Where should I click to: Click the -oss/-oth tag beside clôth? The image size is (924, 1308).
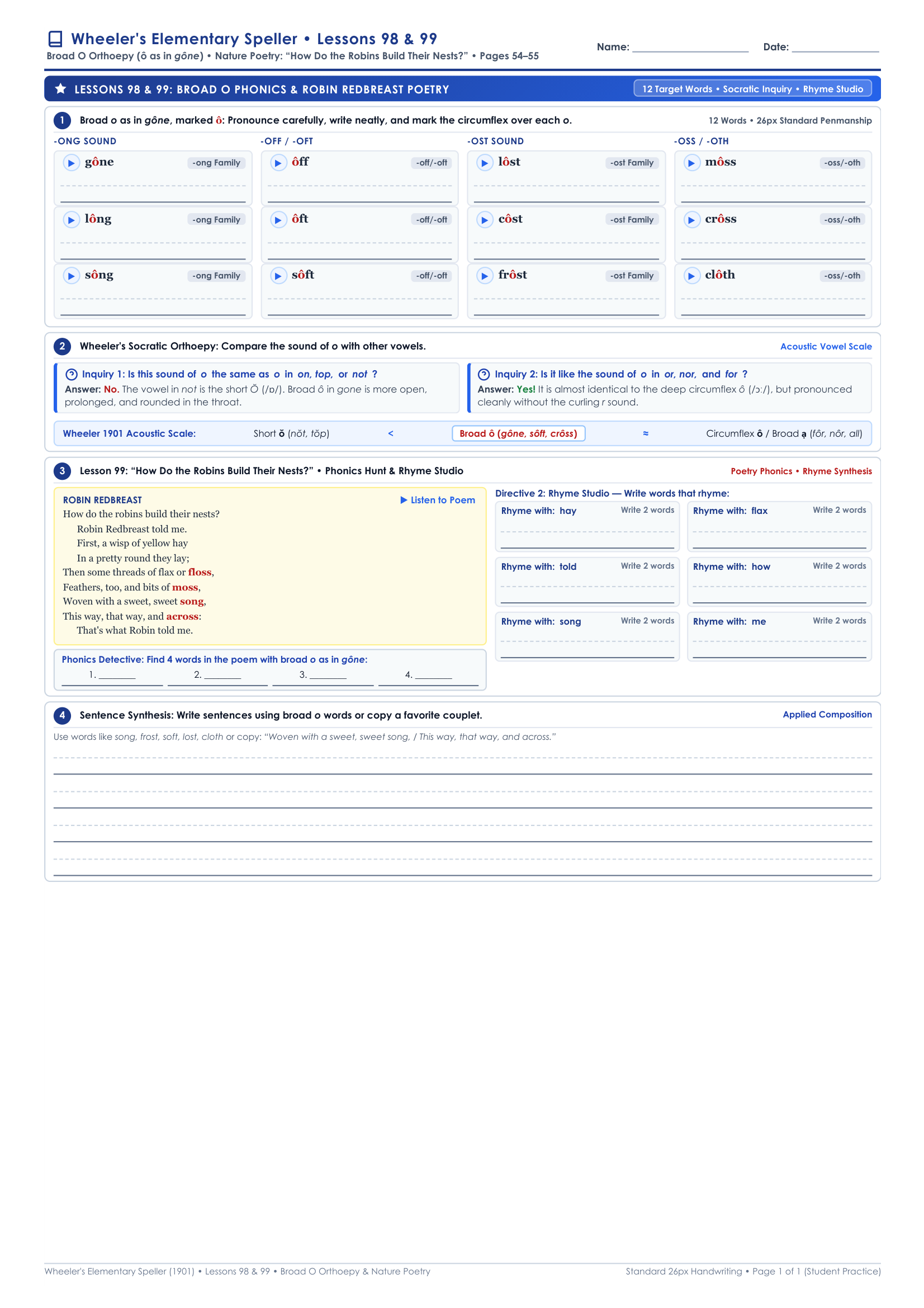tap(842, 276)
